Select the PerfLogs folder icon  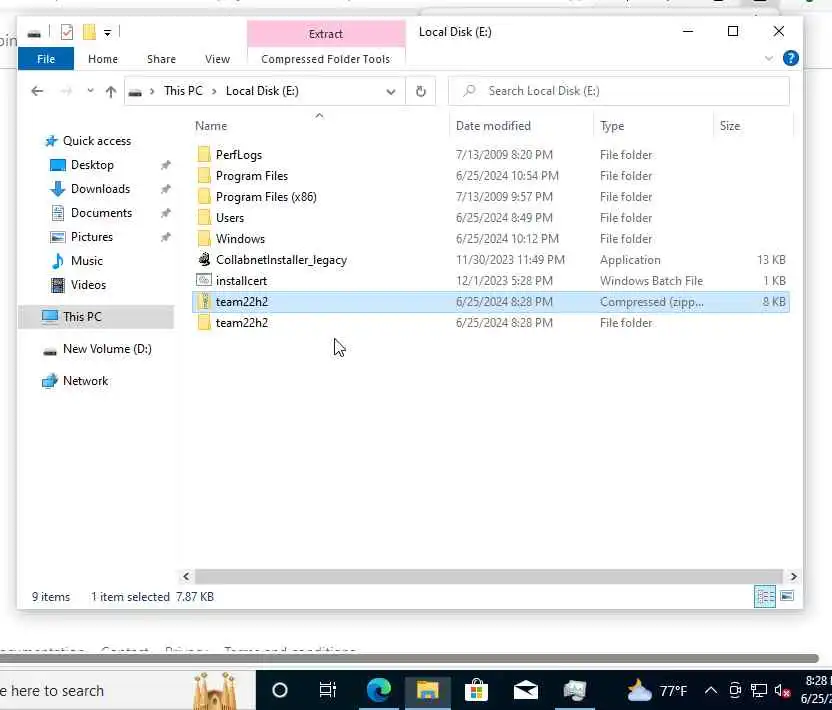coord(204,154)
